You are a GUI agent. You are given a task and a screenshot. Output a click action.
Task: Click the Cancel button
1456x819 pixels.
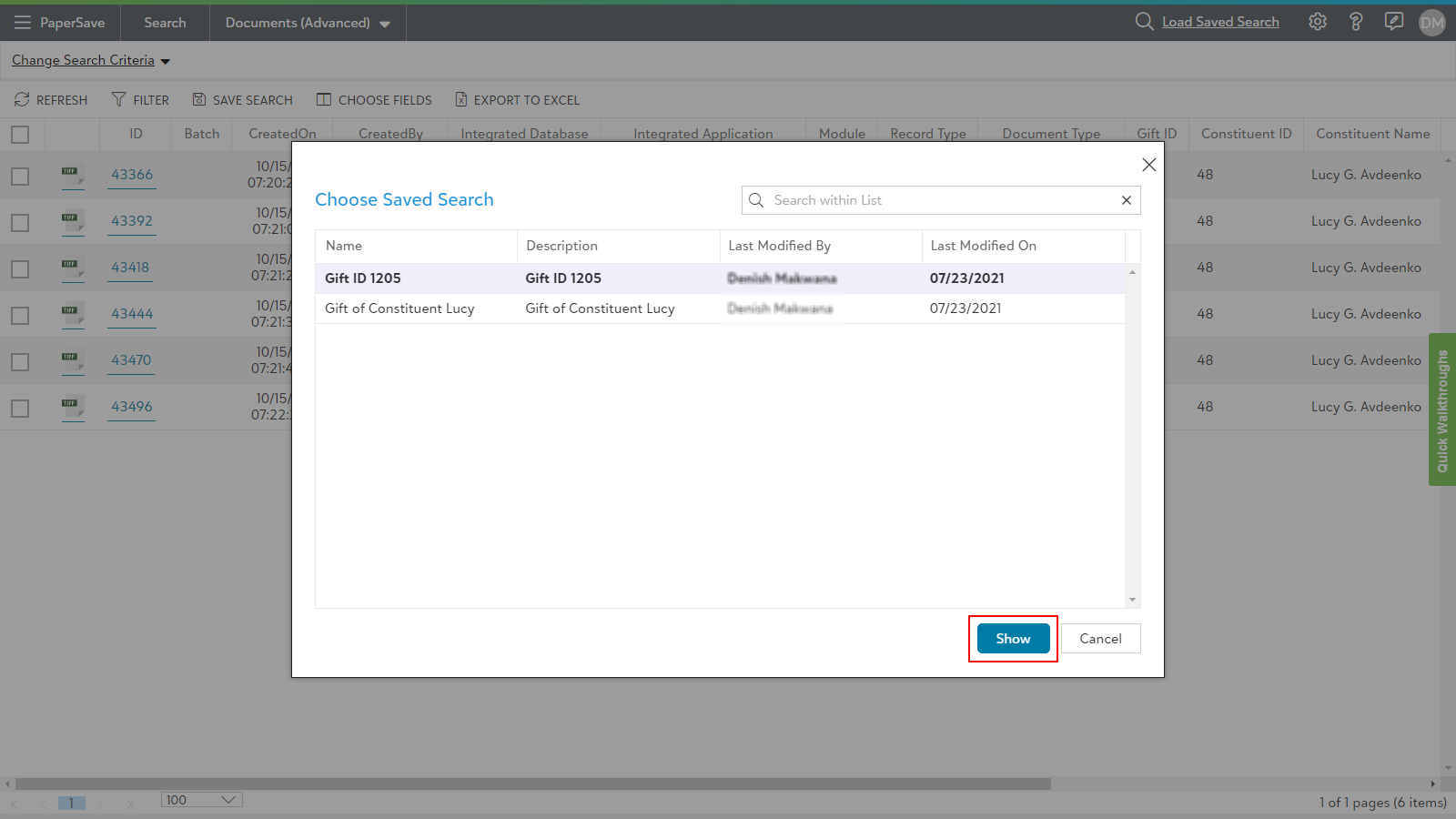[x=1100, y=639]
